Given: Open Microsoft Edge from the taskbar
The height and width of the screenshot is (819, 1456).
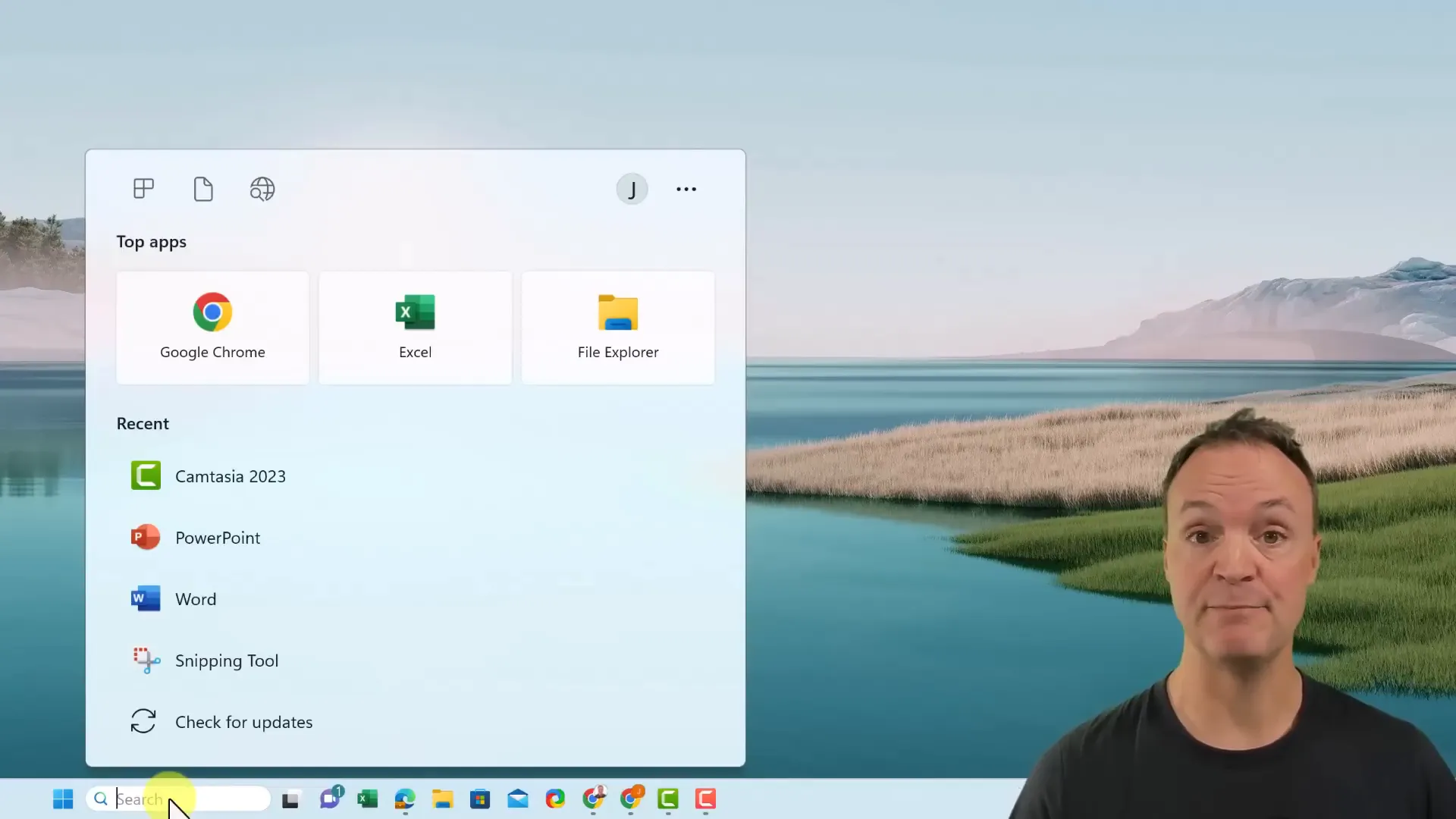Looking at the screenshot, I should click(405, 799).
